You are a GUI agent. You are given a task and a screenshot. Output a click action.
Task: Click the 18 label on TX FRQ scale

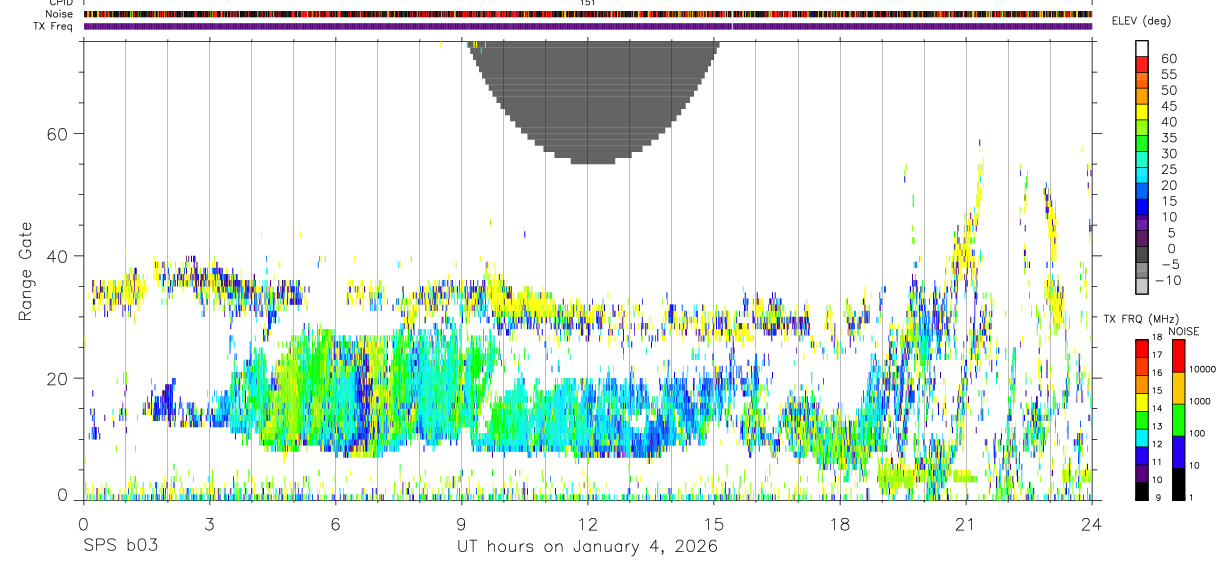pos(1157,338)
